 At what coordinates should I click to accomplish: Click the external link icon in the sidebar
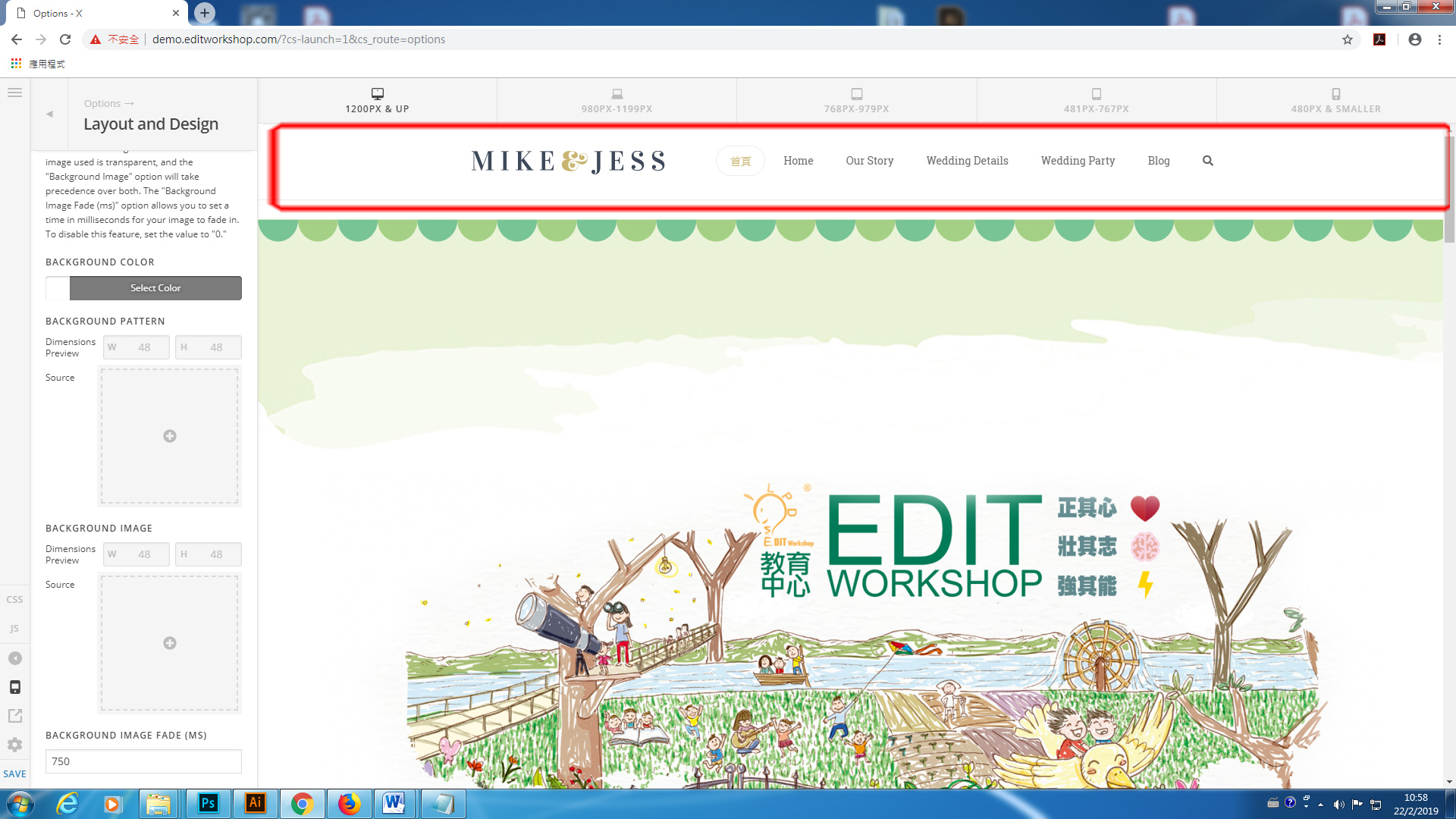[14, 716]
